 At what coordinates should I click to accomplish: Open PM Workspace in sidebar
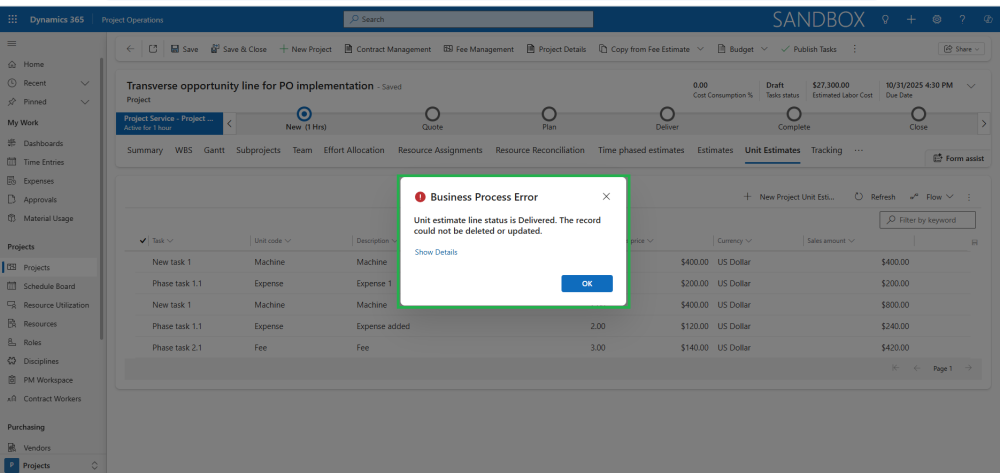(x=48, y=380)
